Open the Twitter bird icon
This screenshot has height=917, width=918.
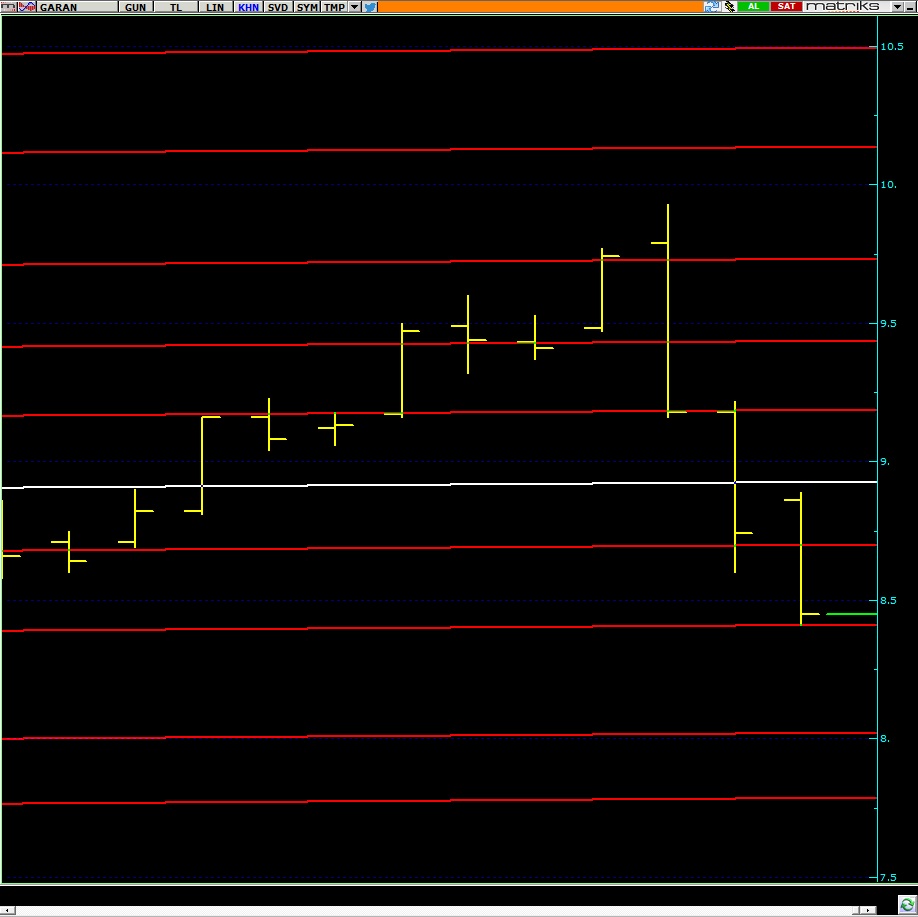click(369, 6)
